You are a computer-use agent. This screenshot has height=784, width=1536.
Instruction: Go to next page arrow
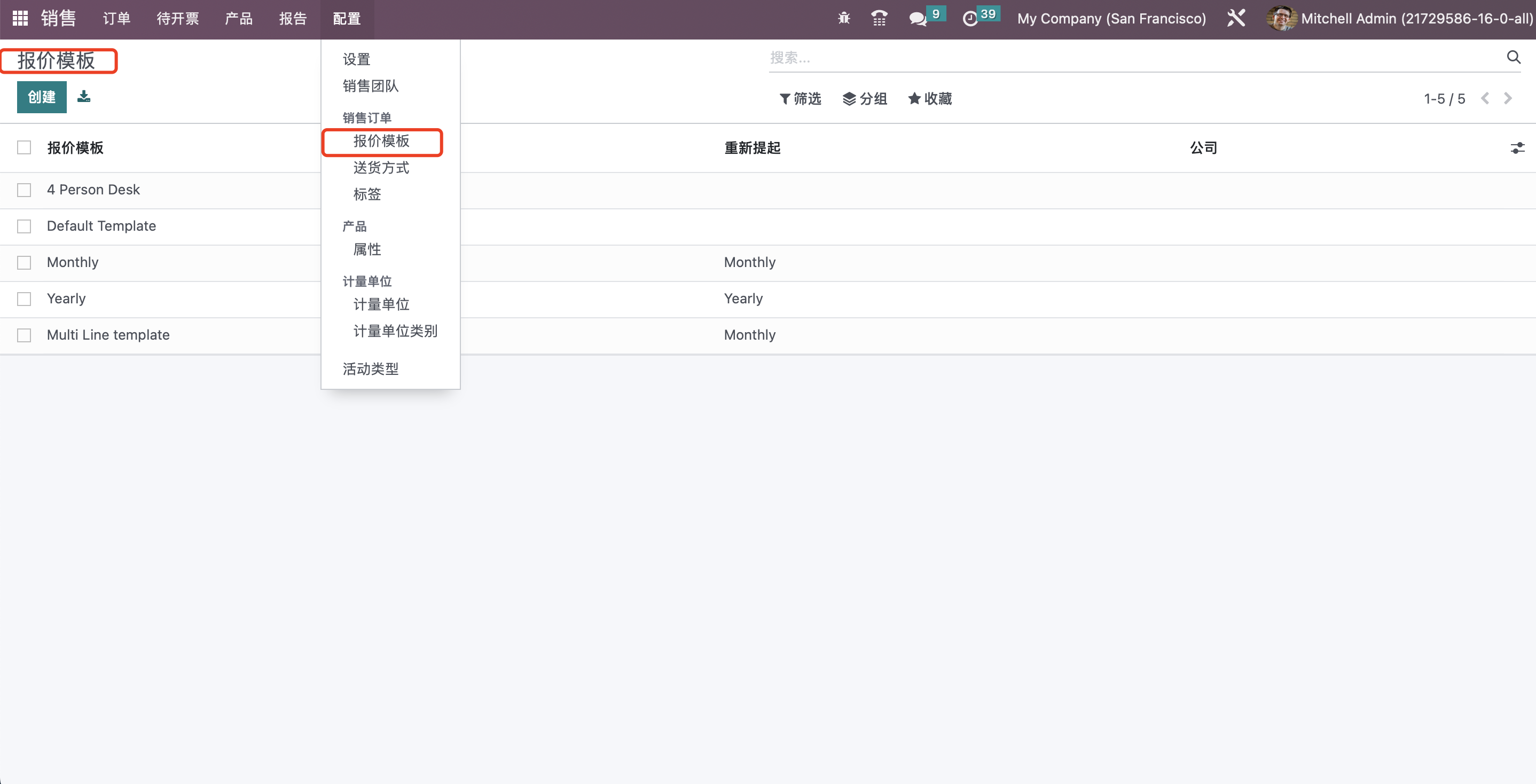[x=1508, y=98]
